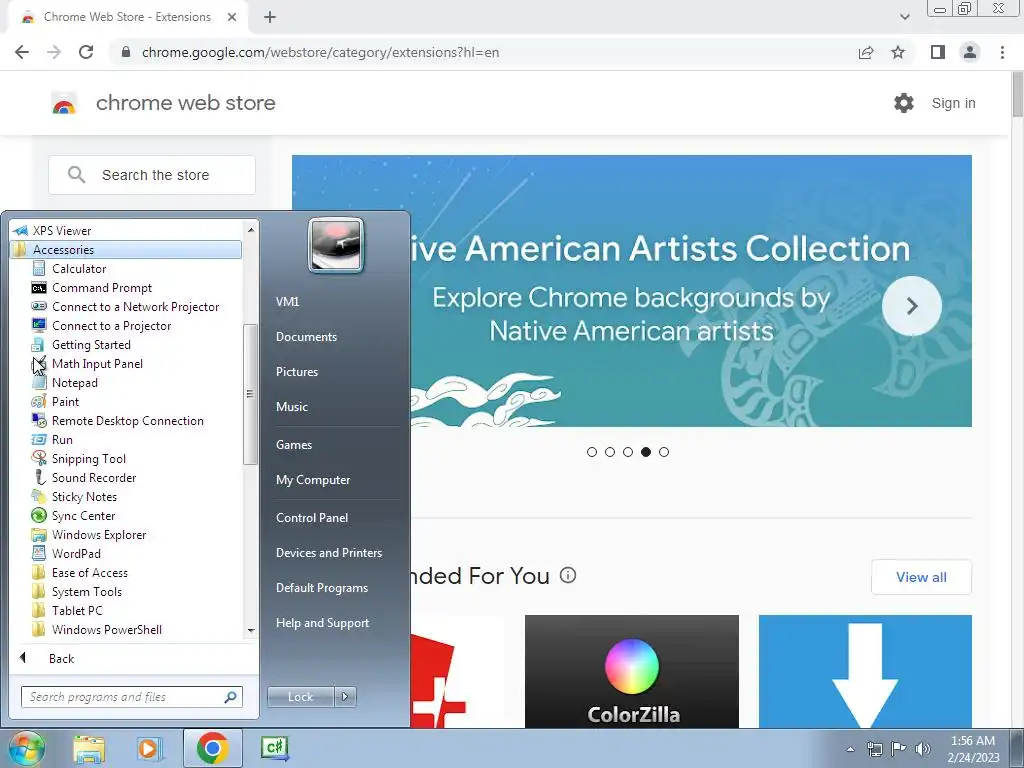This screenshot has height=768, width=1024.
Task: Show the third banner slide dot
Action: tap(628, 452)
